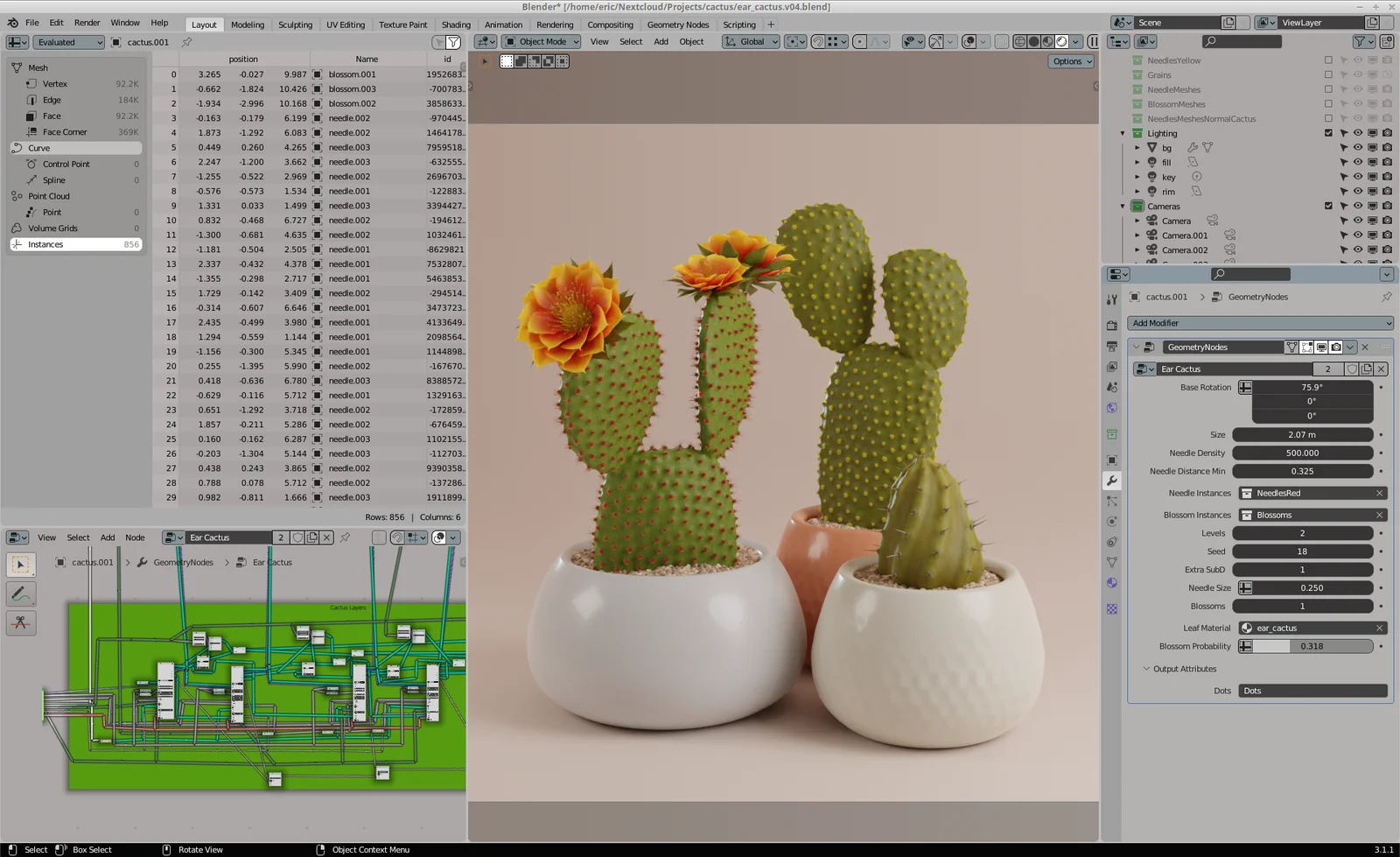This screenshot has height=857, width=1400.
Task: Open the Geometry Nodes menu in the node editor
Action: pos(183,562)
